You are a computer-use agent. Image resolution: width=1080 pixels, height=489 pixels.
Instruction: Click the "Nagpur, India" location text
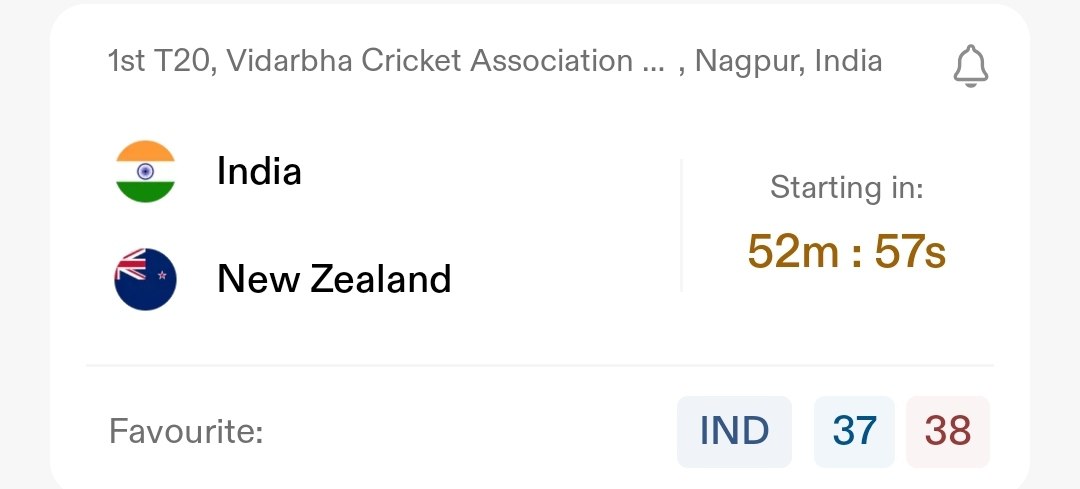(788, 61)
